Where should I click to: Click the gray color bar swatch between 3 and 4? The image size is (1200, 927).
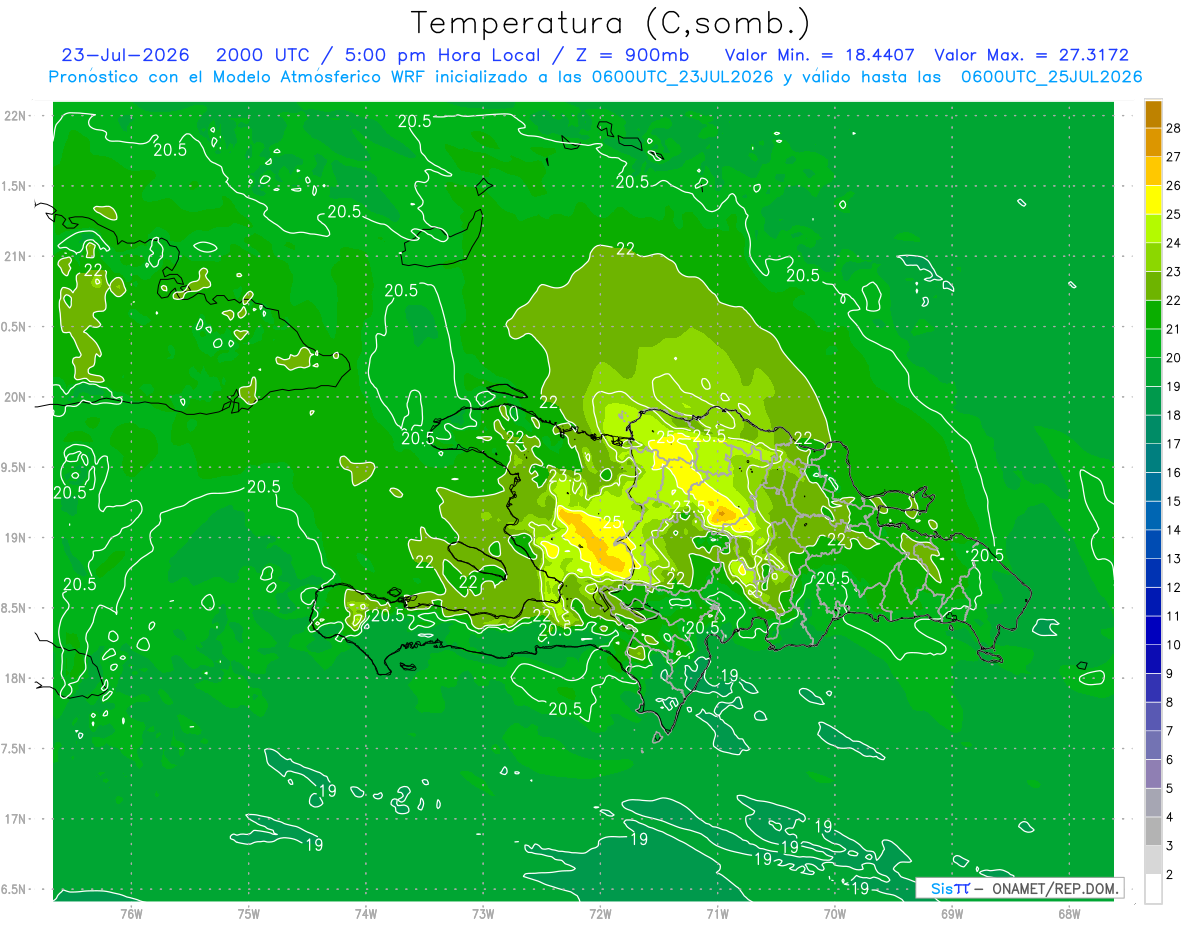pyautogui.click(x=1153, y=831)
